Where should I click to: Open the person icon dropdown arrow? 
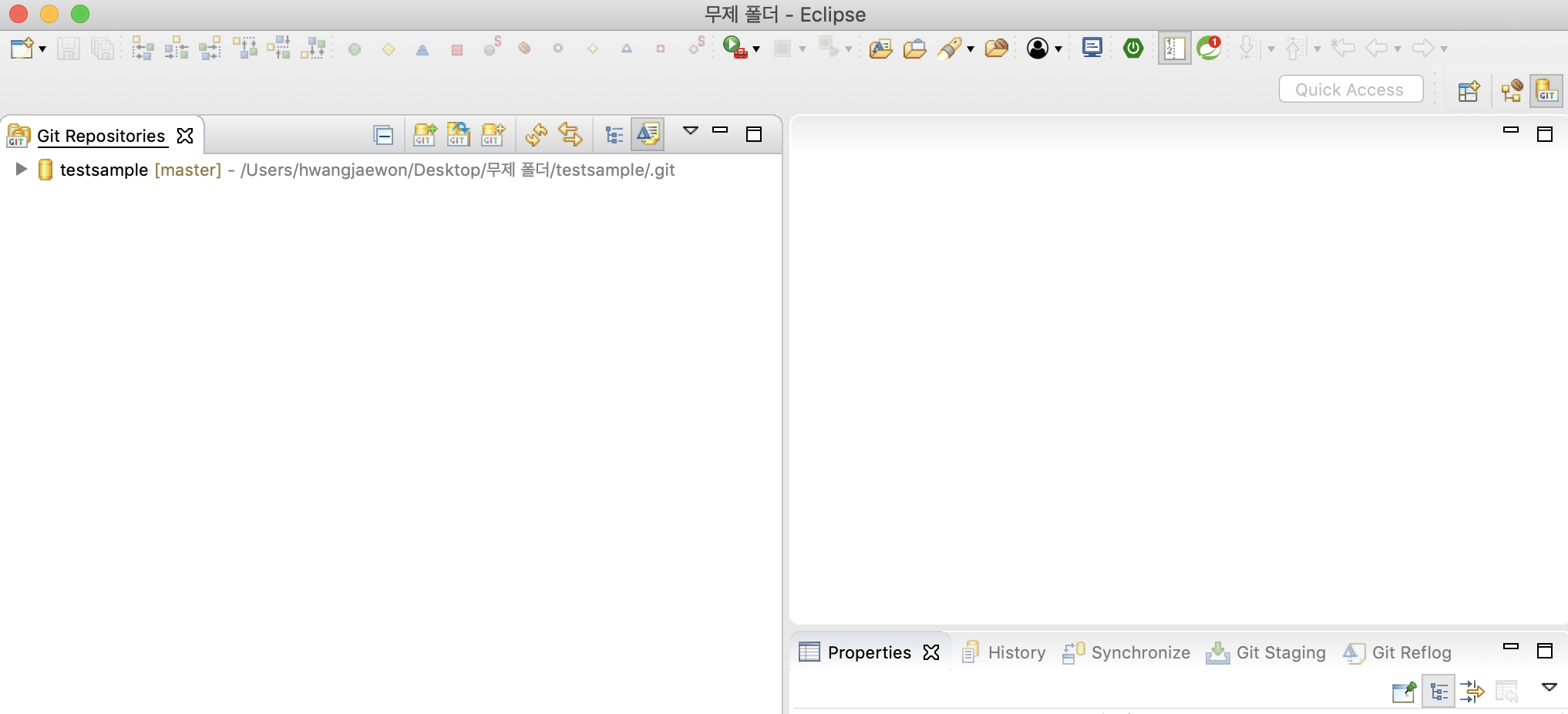click(1058, 49)
